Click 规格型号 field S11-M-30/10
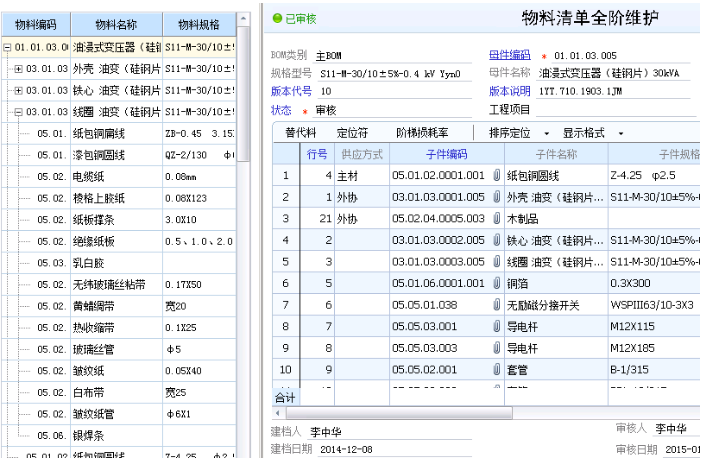 tap(394, 73)
